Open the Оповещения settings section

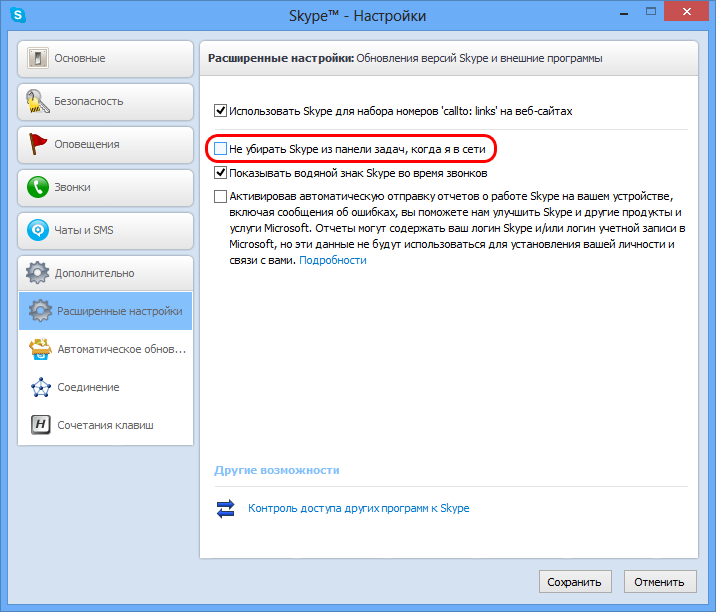point(105,145)
